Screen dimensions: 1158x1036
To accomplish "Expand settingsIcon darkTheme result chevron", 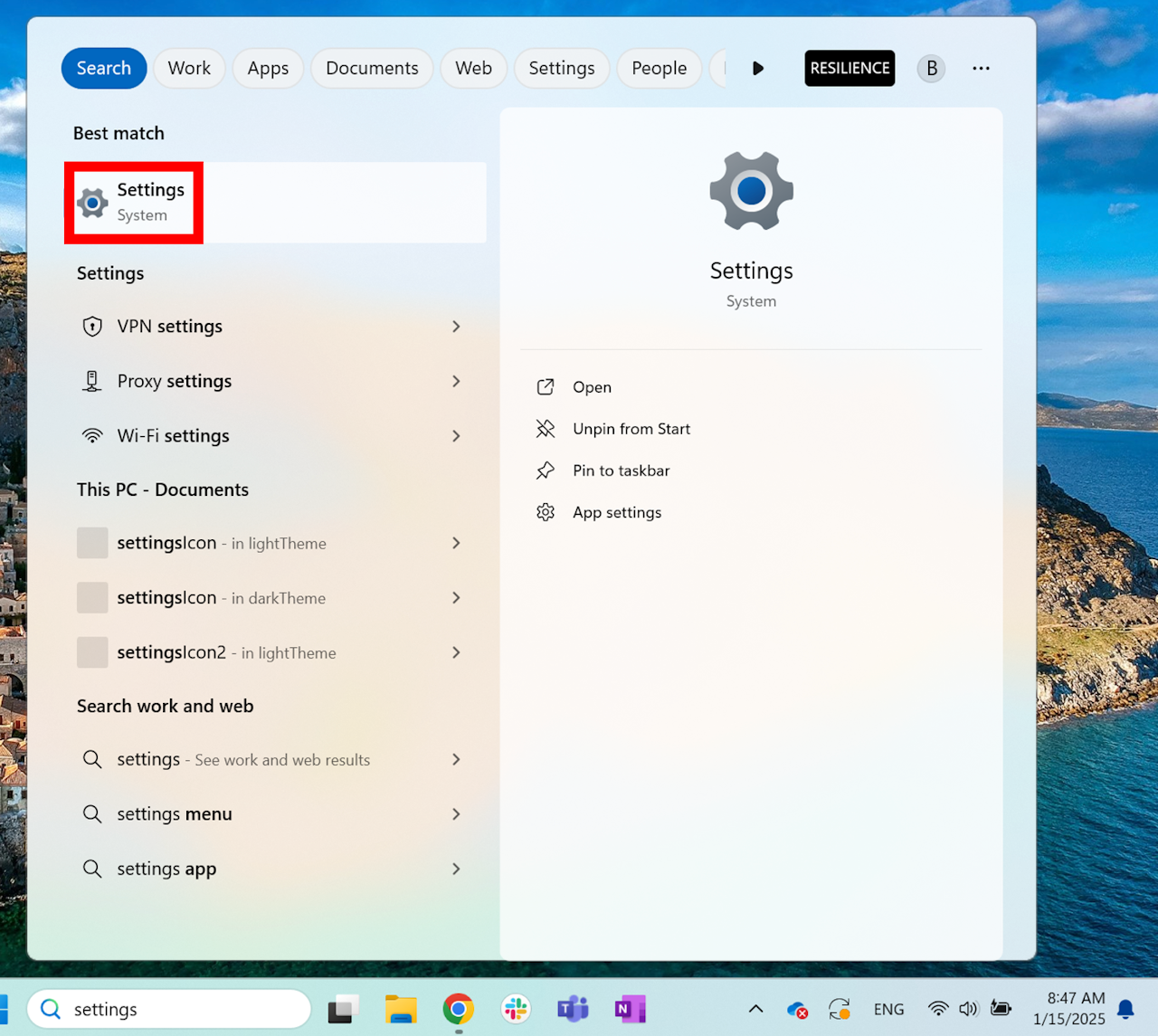I will tap(456, 598).
